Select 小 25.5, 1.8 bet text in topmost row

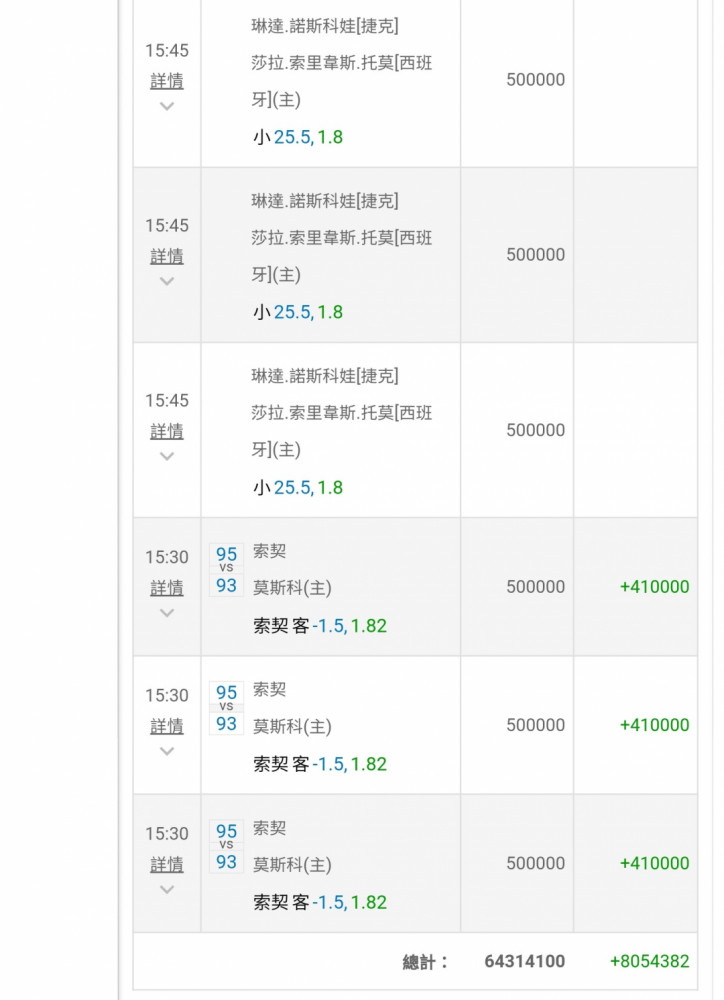[x=298, y=137]
